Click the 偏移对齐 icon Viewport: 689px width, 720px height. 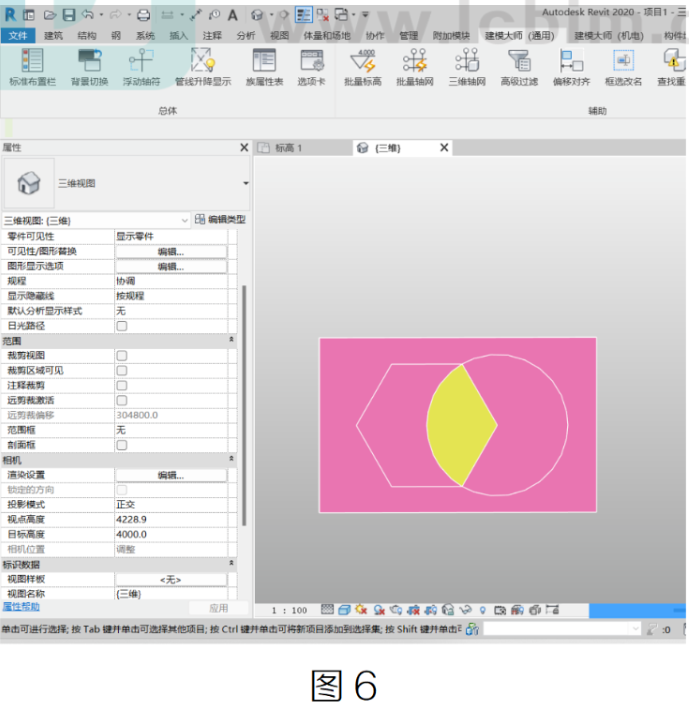(571, 61)
